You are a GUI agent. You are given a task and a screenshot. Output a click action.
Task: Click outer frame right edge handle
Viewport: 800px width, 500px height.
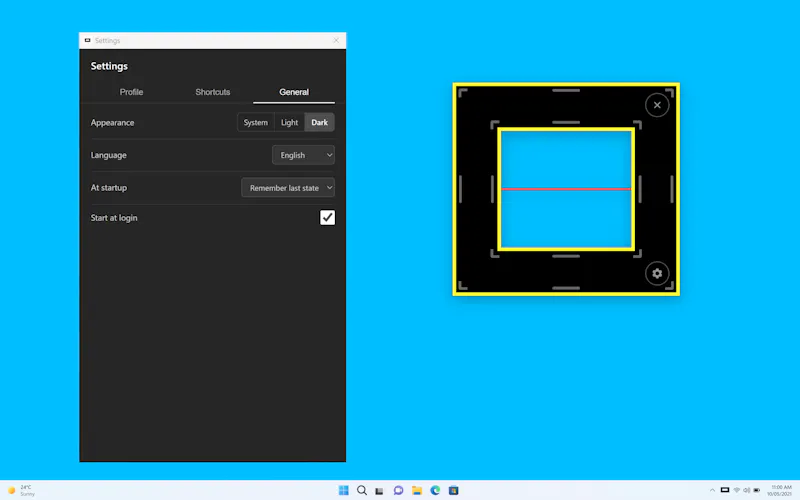coord(672,189)
